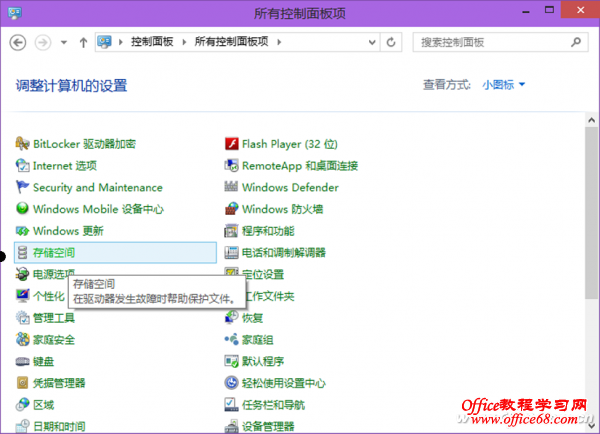Click the vertical scrollbar thumb
Screen dimensions: 600x434
click(592, 213)
